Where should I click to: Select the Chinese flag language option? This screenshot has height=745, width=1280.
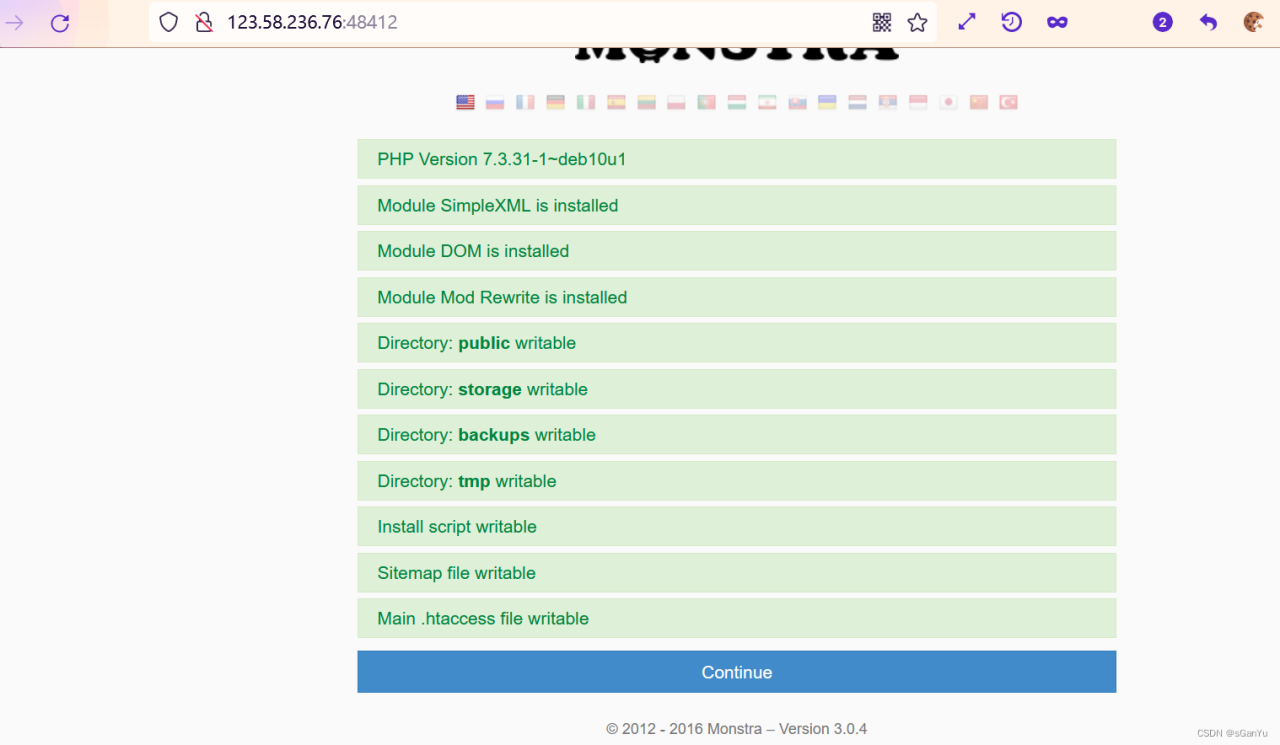[x=978, y=101]
